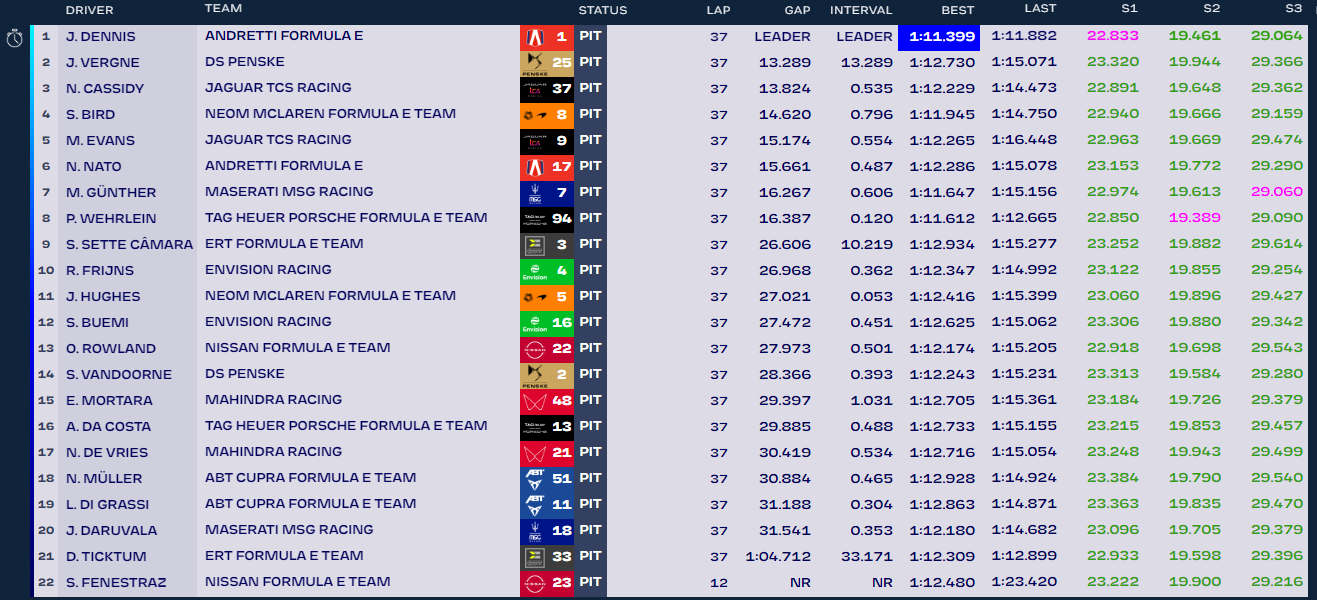Click Envision Racing car 4 badge
The width and height of the screenshot is (1317, 600).
[546, 271]
